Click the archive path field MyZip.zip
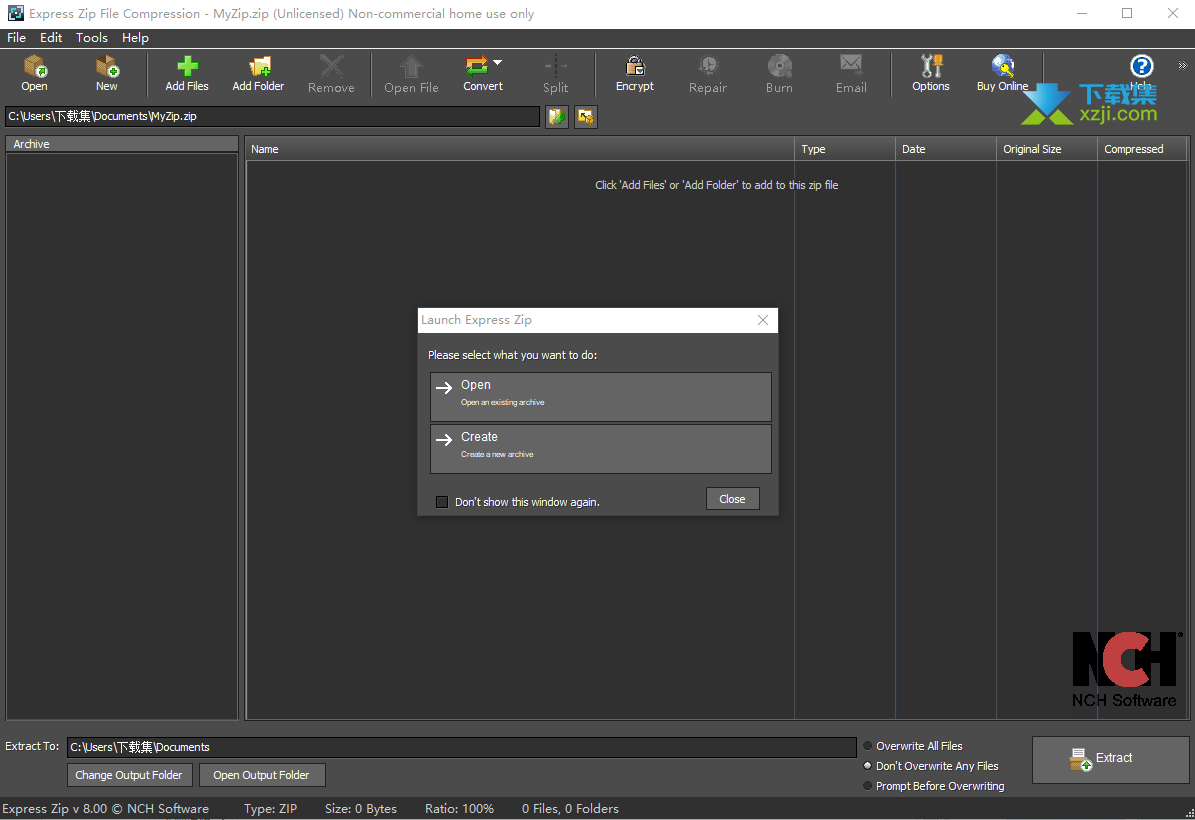1195x820 pixels. (x=272, y=117)
